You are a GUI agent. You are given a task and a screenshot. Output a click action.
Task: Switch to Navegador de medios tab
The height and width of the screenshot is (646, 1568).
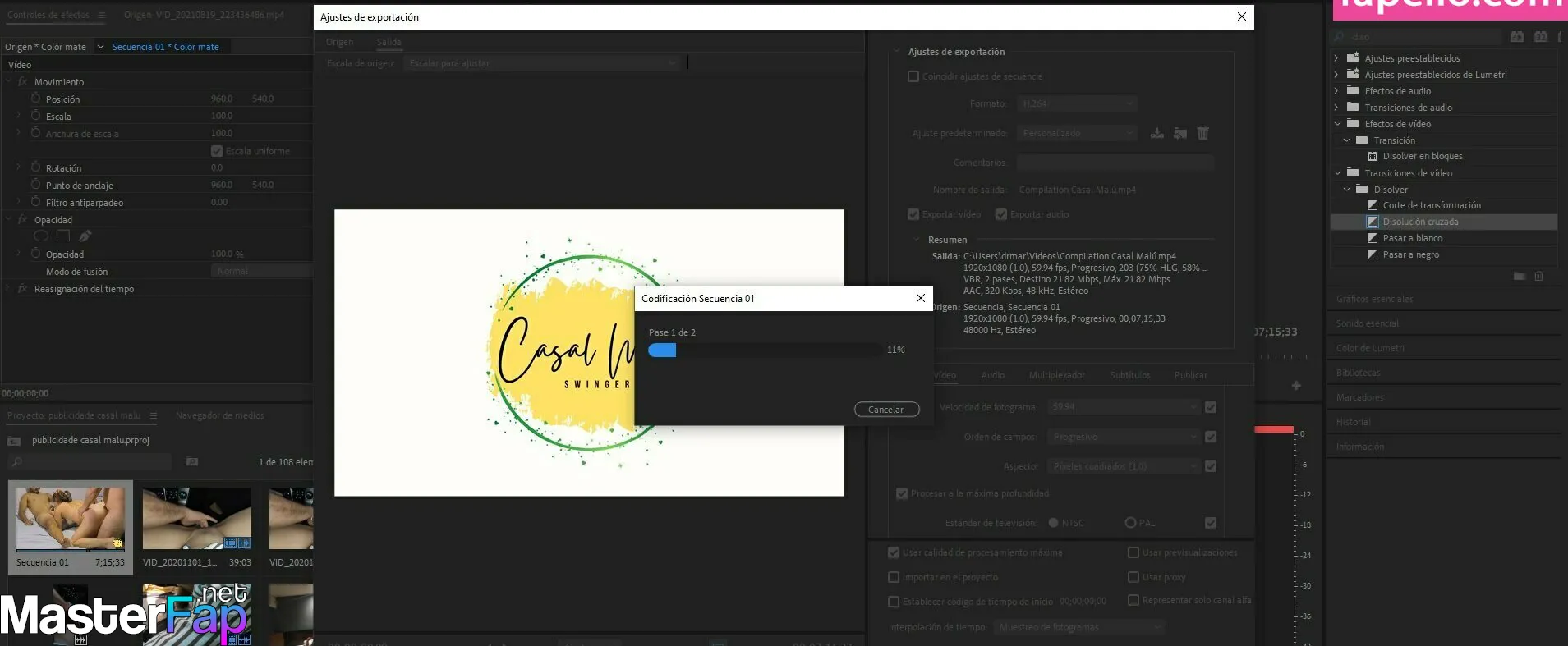click(x=220, y=415)
